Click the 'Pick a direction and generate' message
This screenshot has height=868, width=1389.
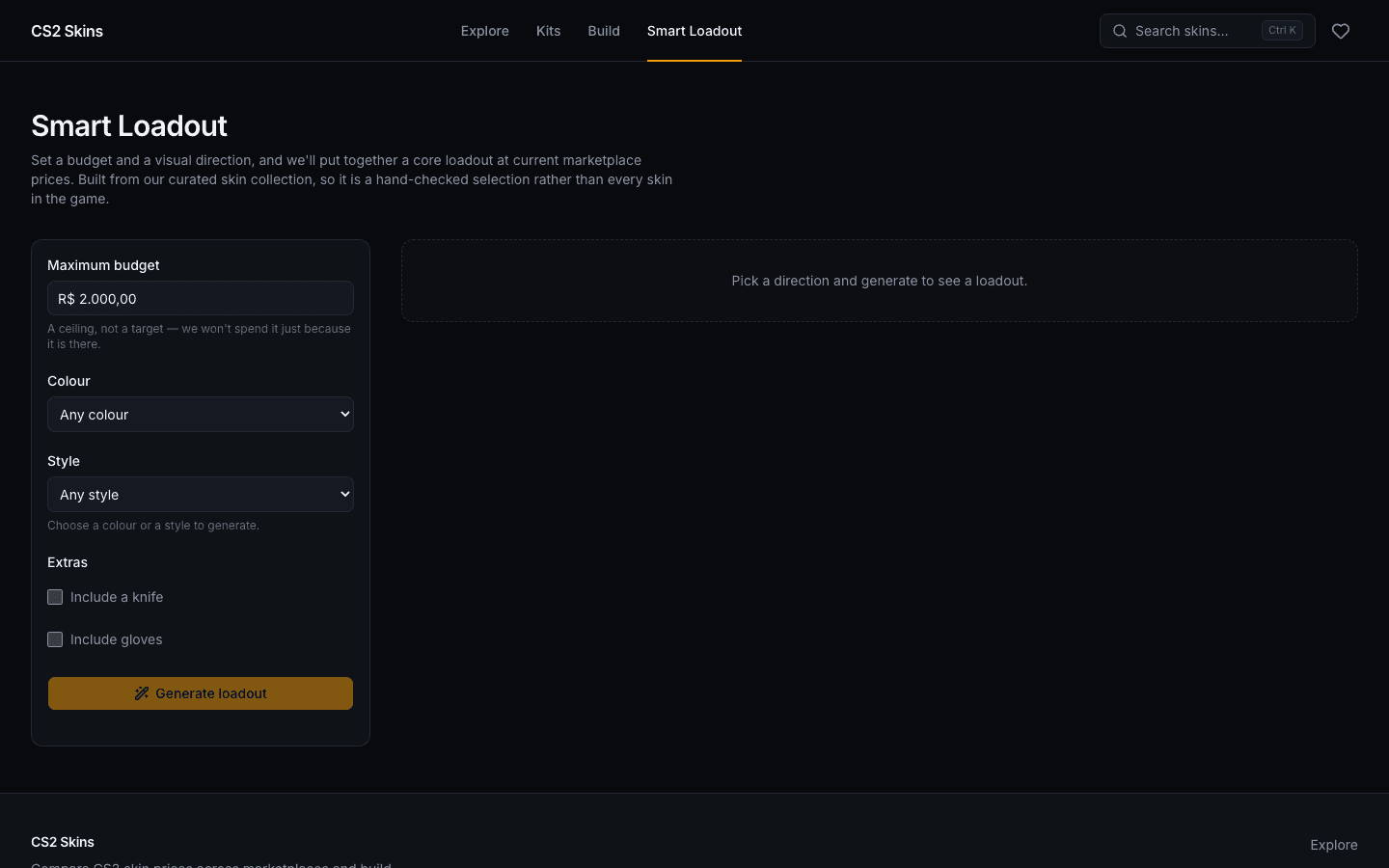(880, 281)
